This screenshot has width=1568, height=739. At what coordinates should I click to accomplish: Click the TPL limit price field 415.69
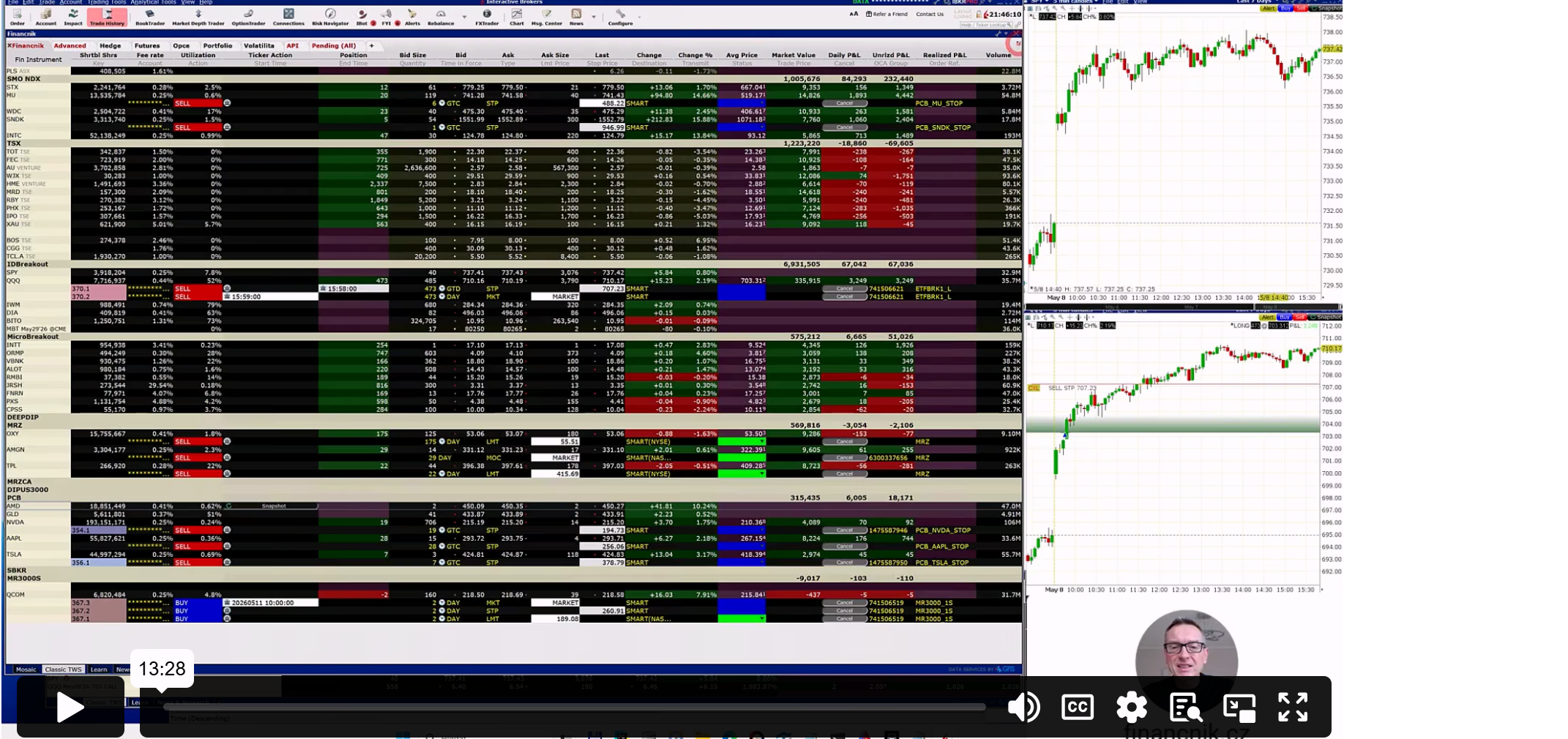click(x=555, y=474)
